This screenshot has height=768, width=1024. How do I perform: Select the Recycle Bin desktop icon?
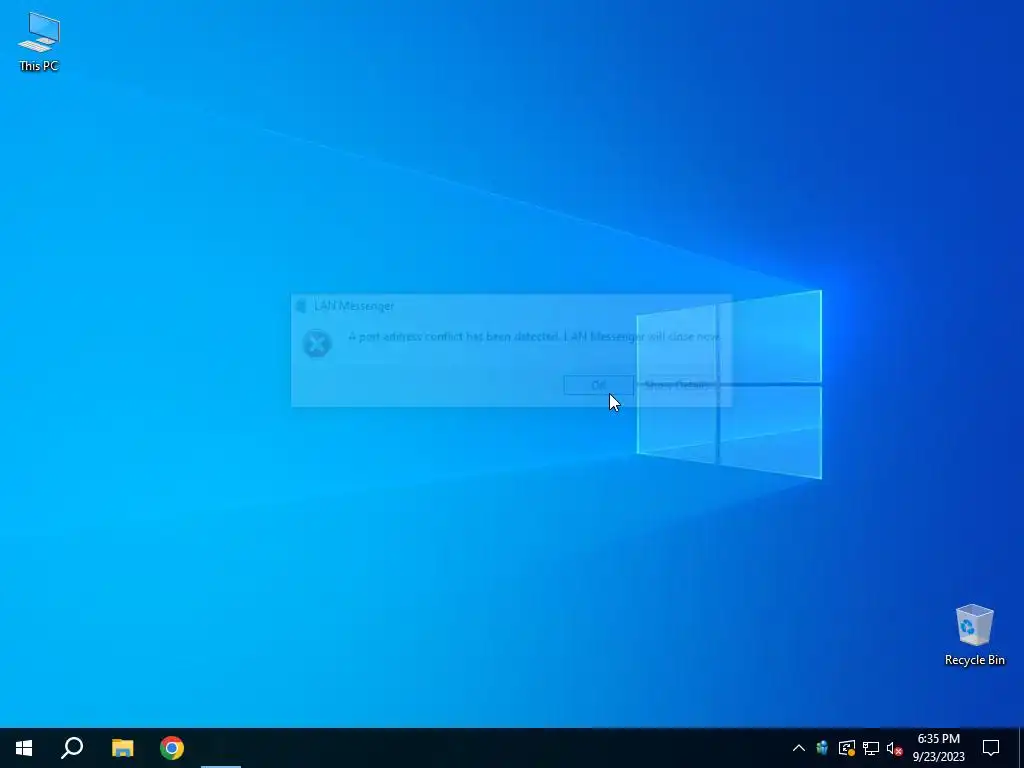(x=974, y=635)
